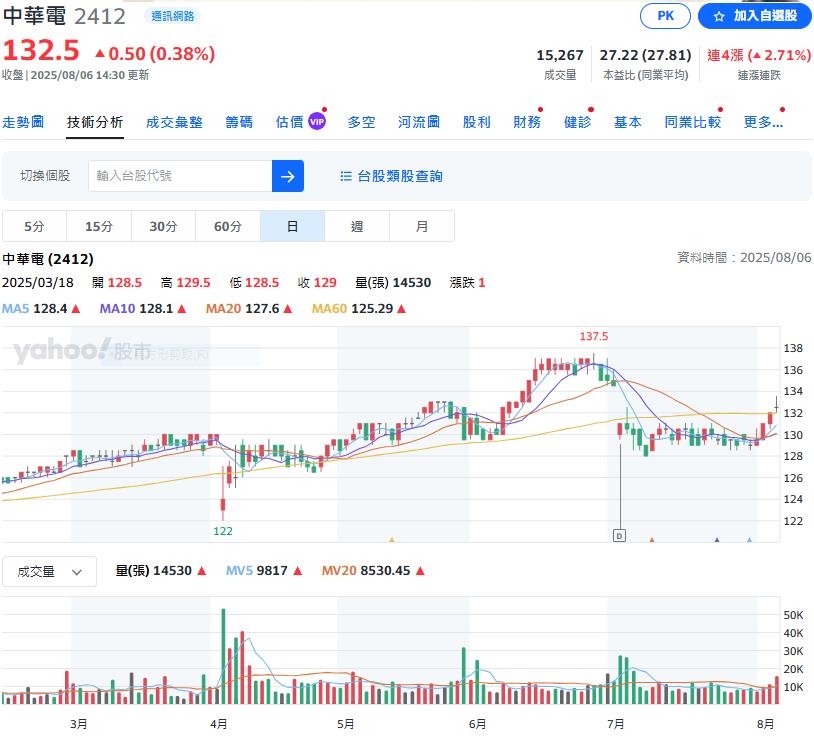Click the MA10 legend label
Viewport: 814px width, 746px height.
[x=117, y=308]
